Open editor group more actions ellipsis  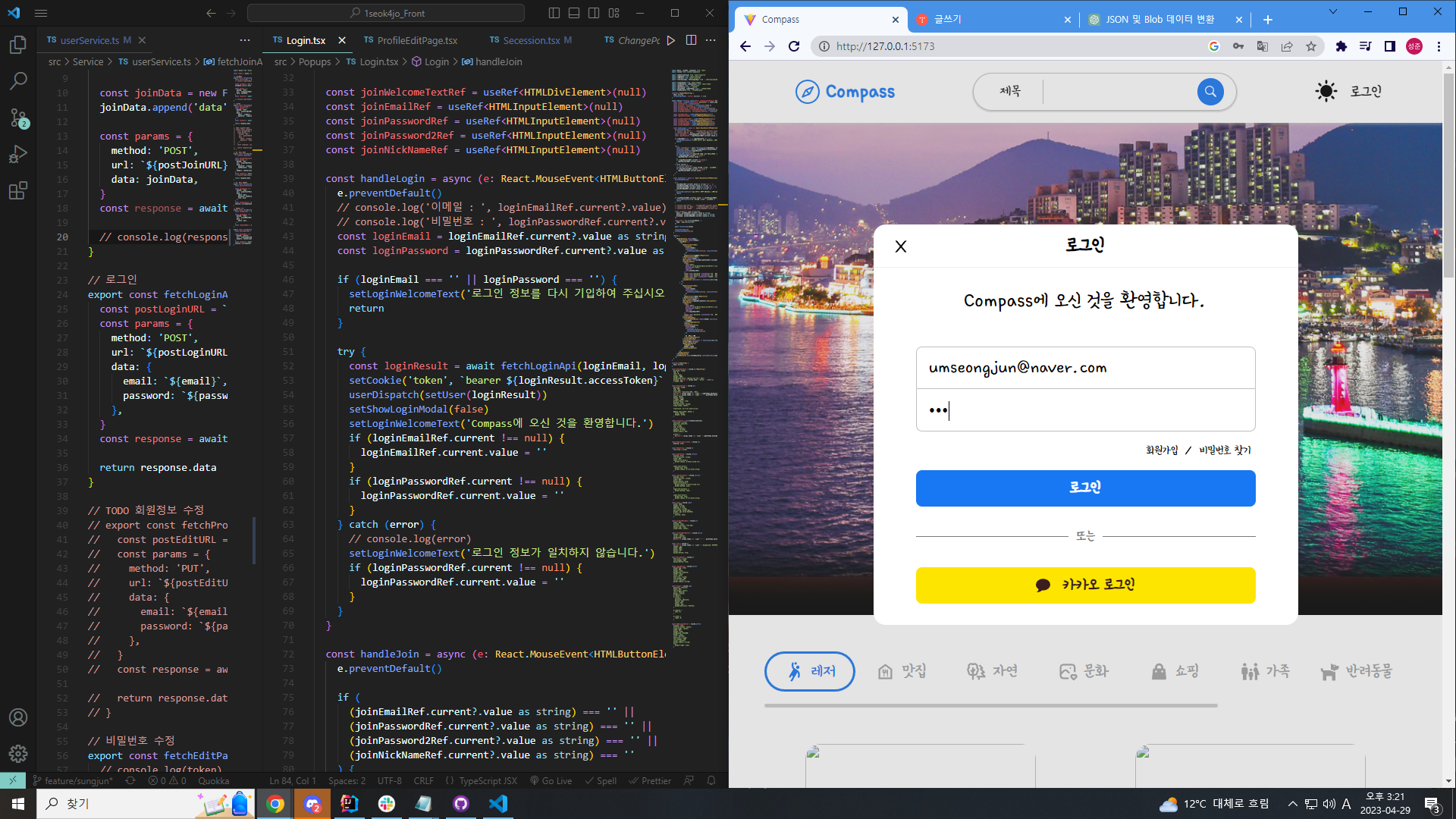pos(711,40)
